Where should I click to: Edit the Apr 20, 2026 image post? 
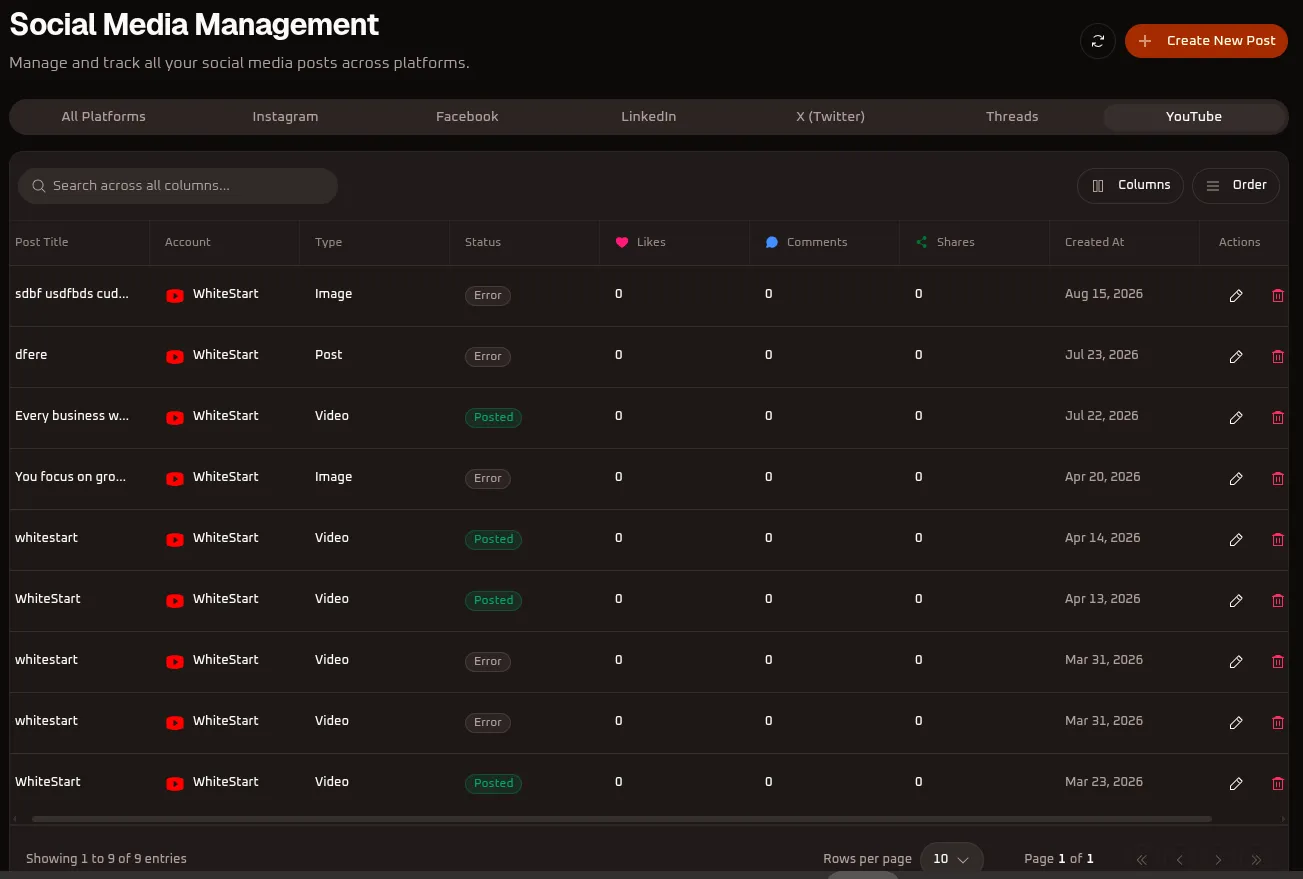(1236, 479)
